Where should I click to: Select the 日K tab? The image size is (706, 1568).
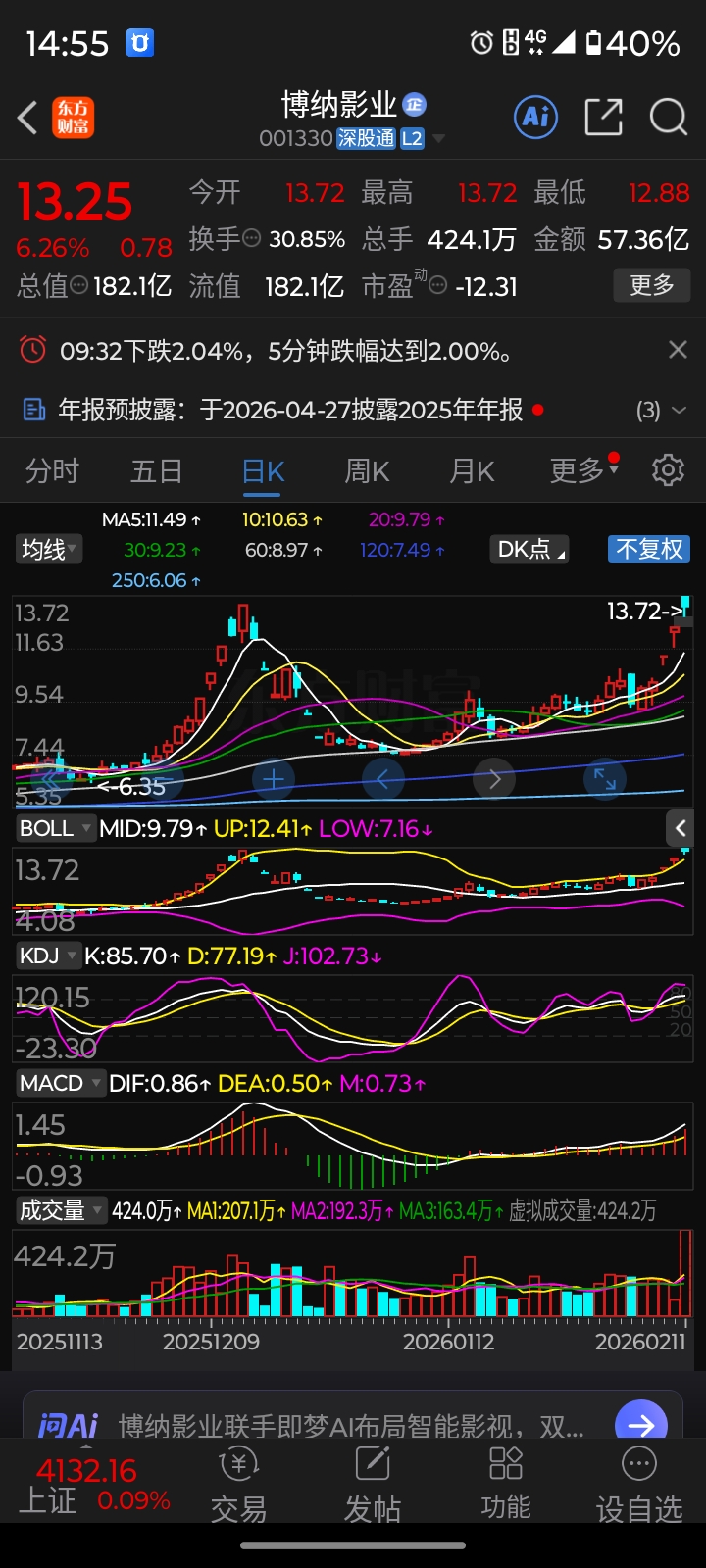point(263,471)
